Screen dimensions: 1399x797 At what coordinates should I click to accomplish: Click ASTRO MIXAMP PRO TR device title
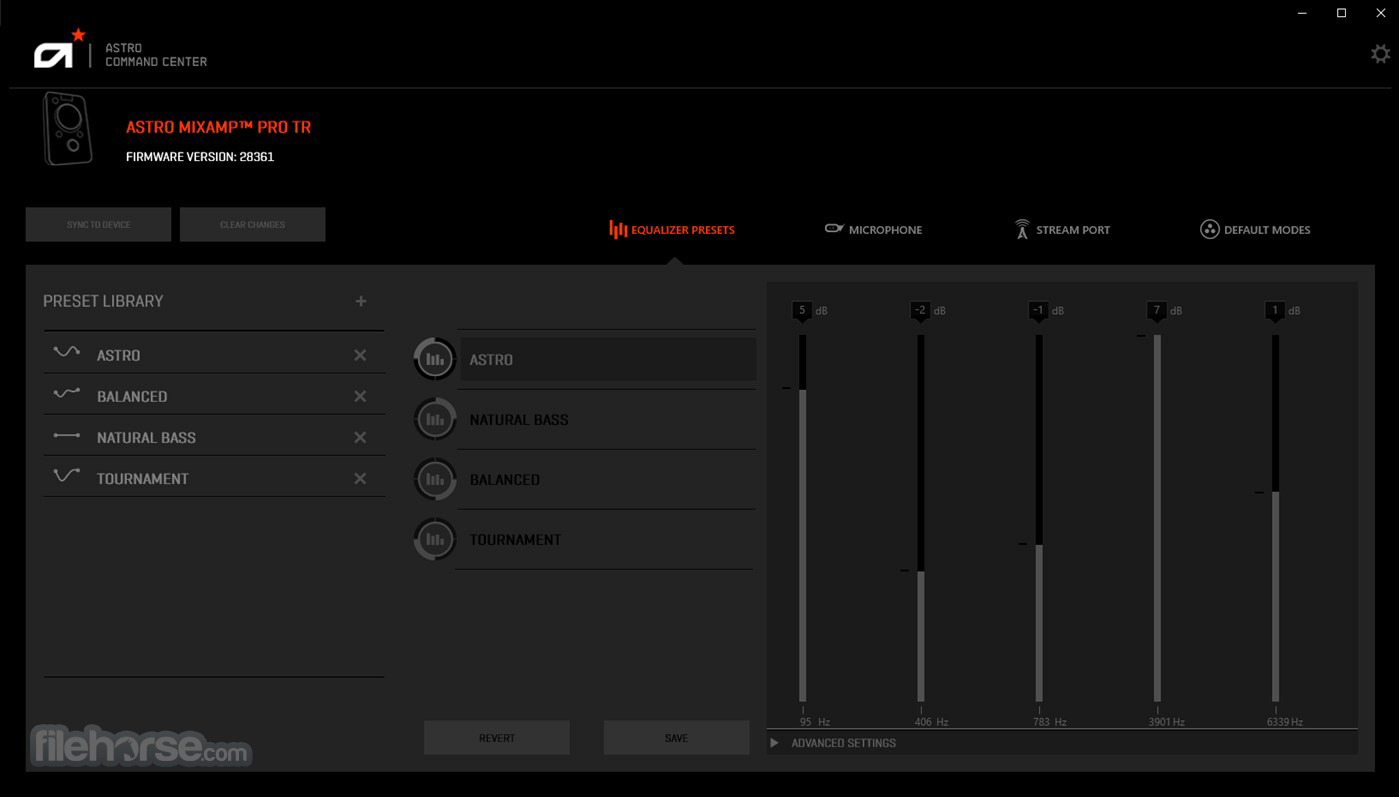click(x=218, y=127)
